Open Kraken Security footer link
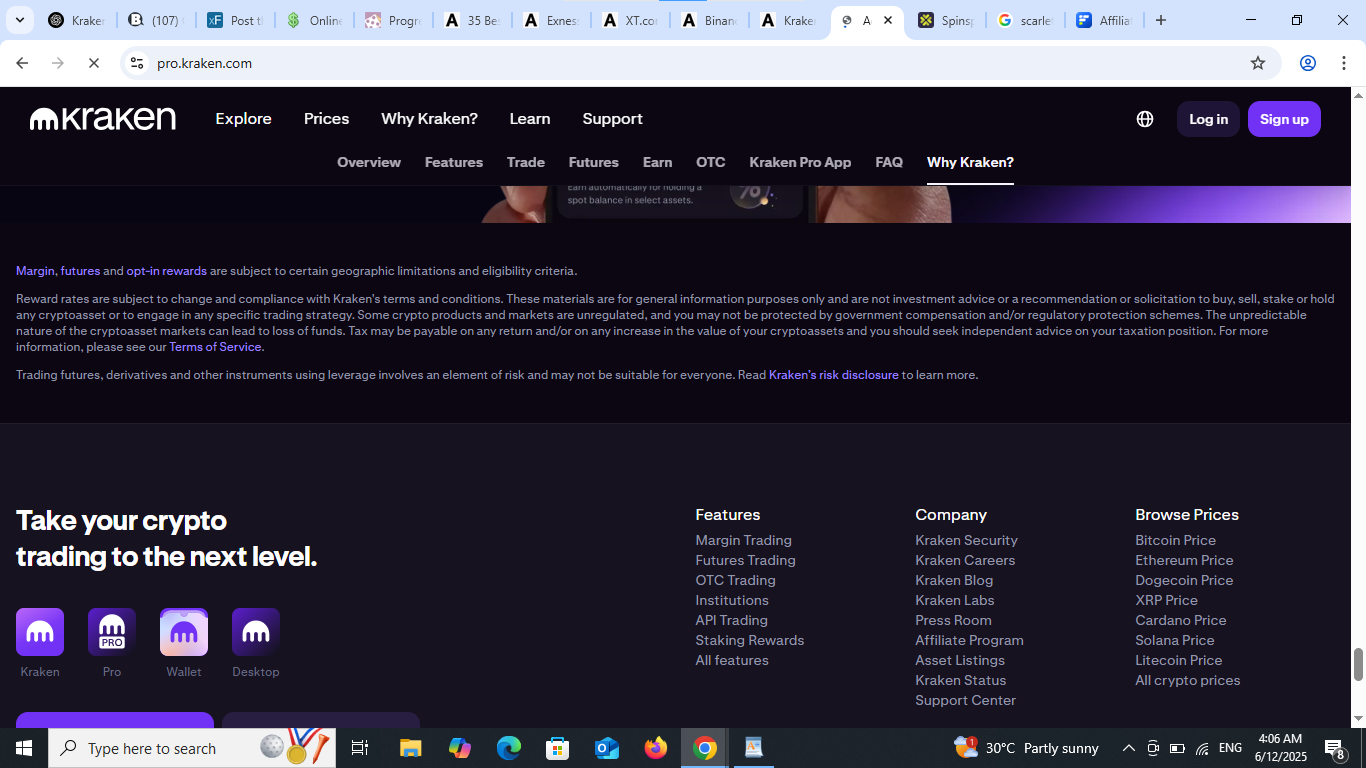Image resolution: width=1366 pixels, height=768 pixels. [966, 540]
